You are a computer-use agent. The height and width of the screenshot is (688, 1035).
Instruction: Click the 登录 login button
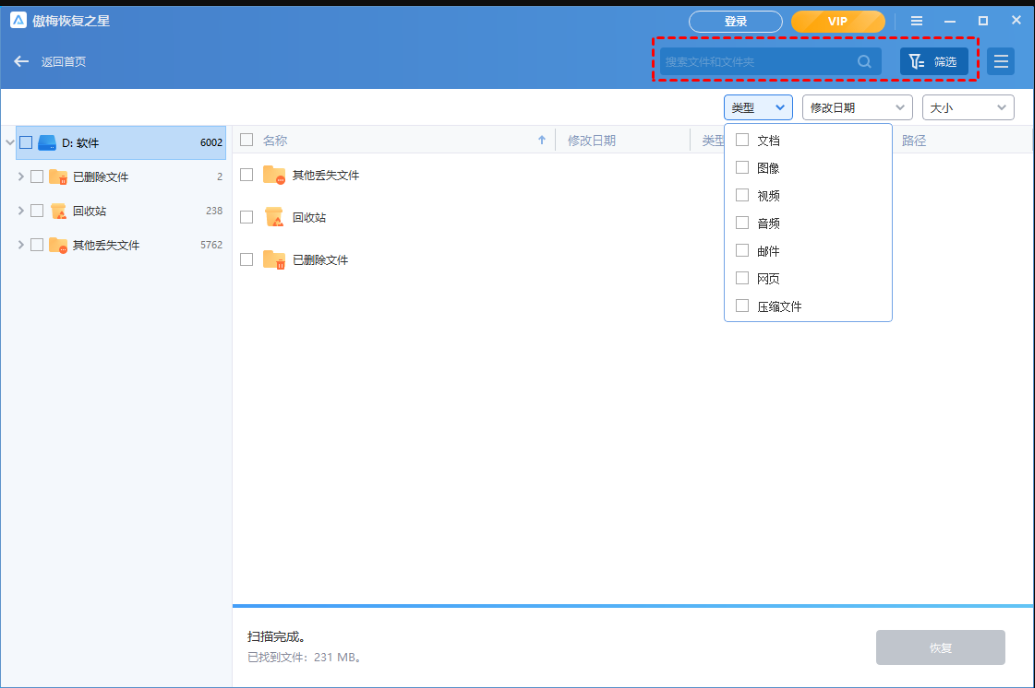(735, 22)
